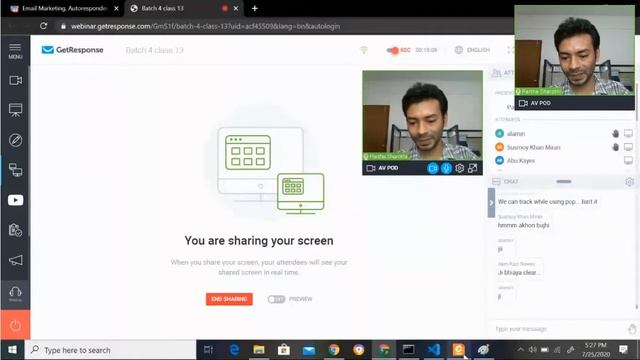Open the presentation board icon in sidebar
This screenshot has width=640, height=360.
(x=16, y=110)
